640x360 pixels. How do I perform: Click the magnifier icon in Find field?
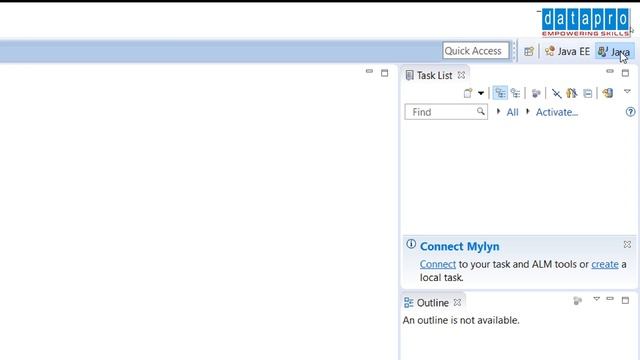481,111
